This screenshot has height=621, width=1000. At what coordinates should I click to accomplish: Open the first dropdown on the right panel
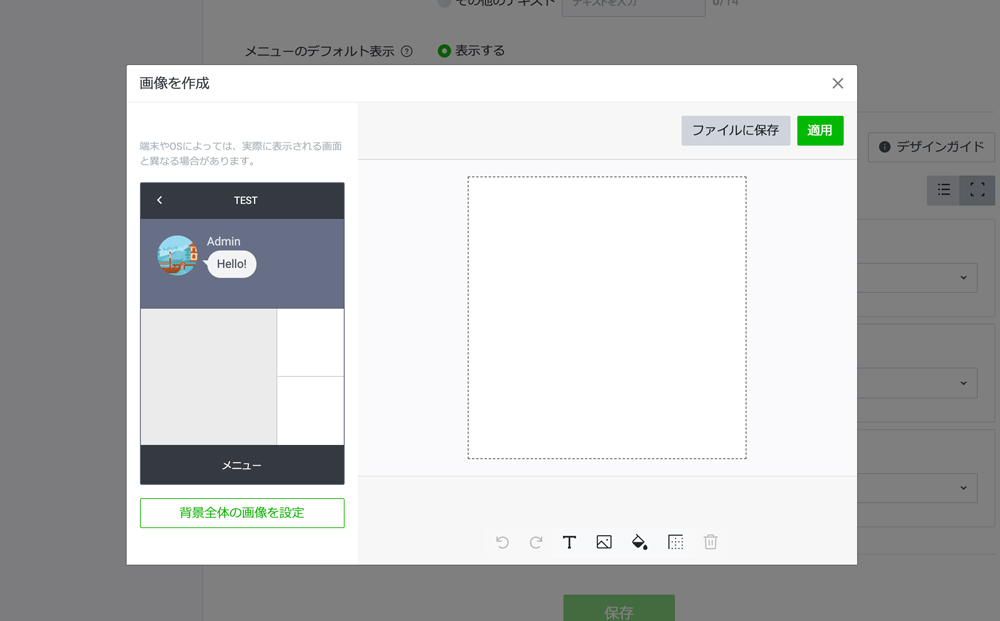point(917,278)
